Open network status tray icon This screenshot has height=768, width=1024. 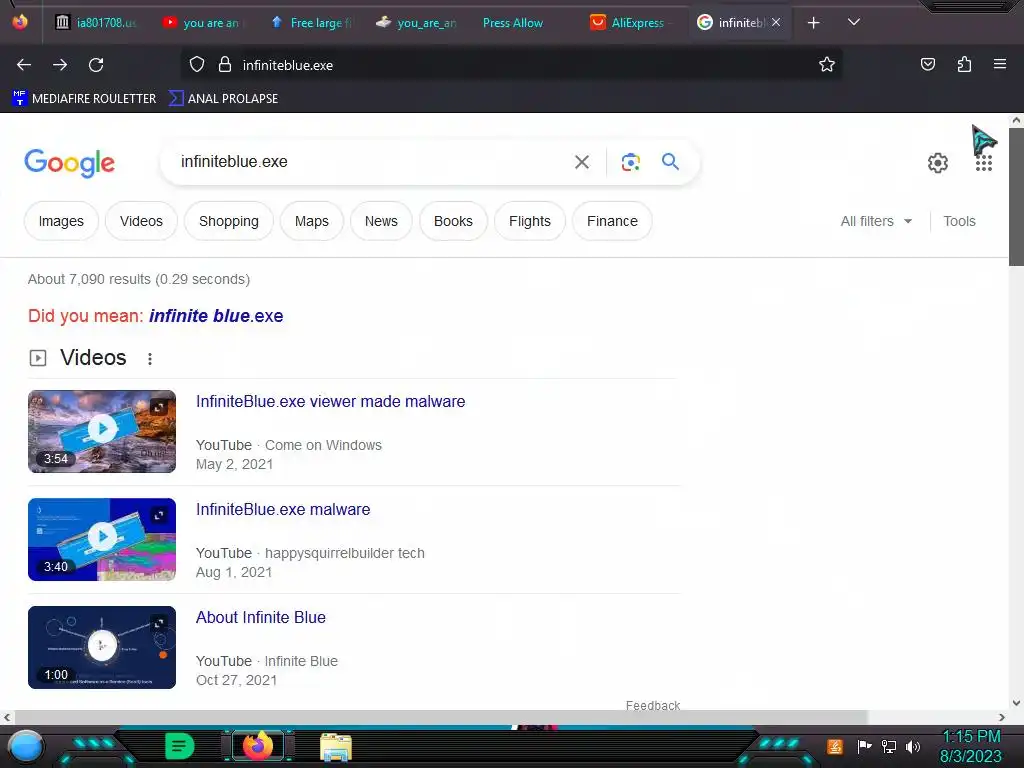pos(889,746)
